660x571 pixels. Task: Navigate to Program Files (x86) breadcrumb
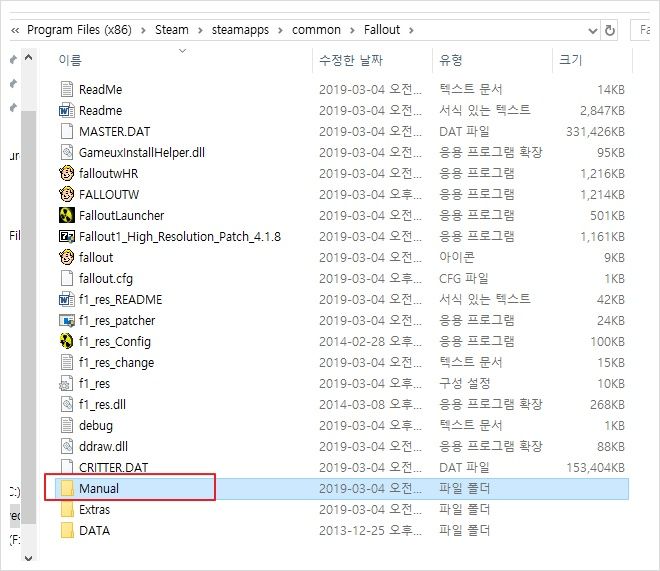pos(79,30)
